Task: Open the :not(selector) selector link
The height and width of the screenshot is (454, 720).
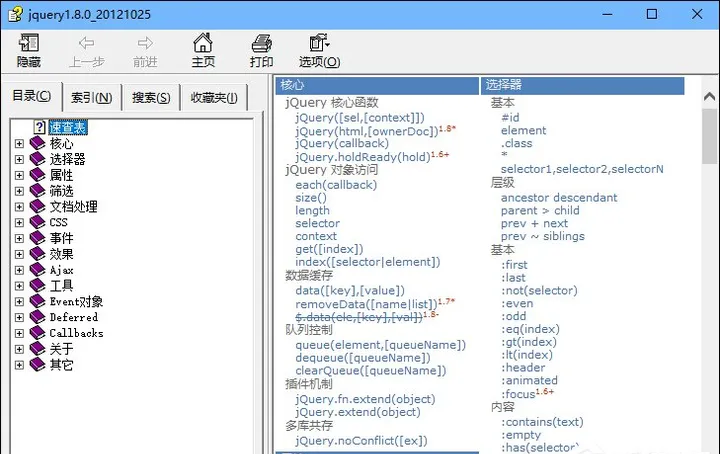Action: pyautogui.click(x=539, y=290)
